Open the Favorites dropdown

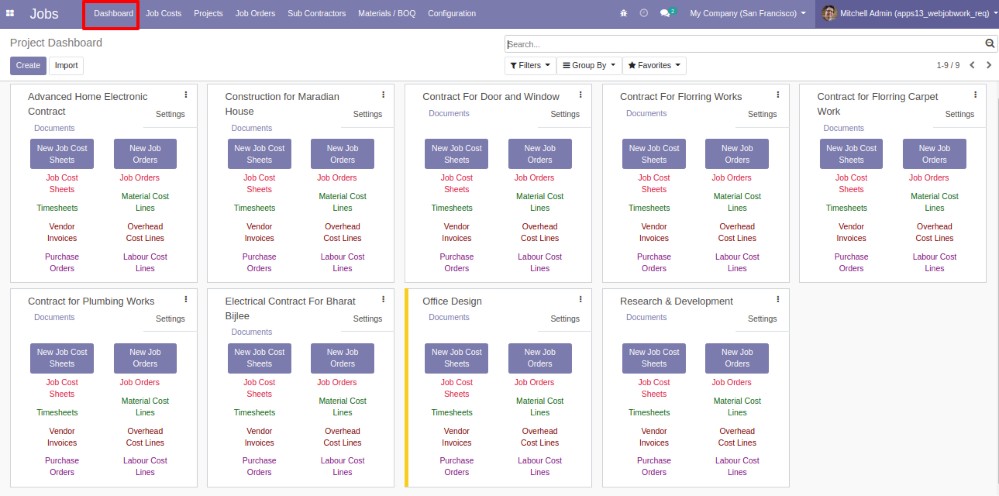tap(654, 65)
